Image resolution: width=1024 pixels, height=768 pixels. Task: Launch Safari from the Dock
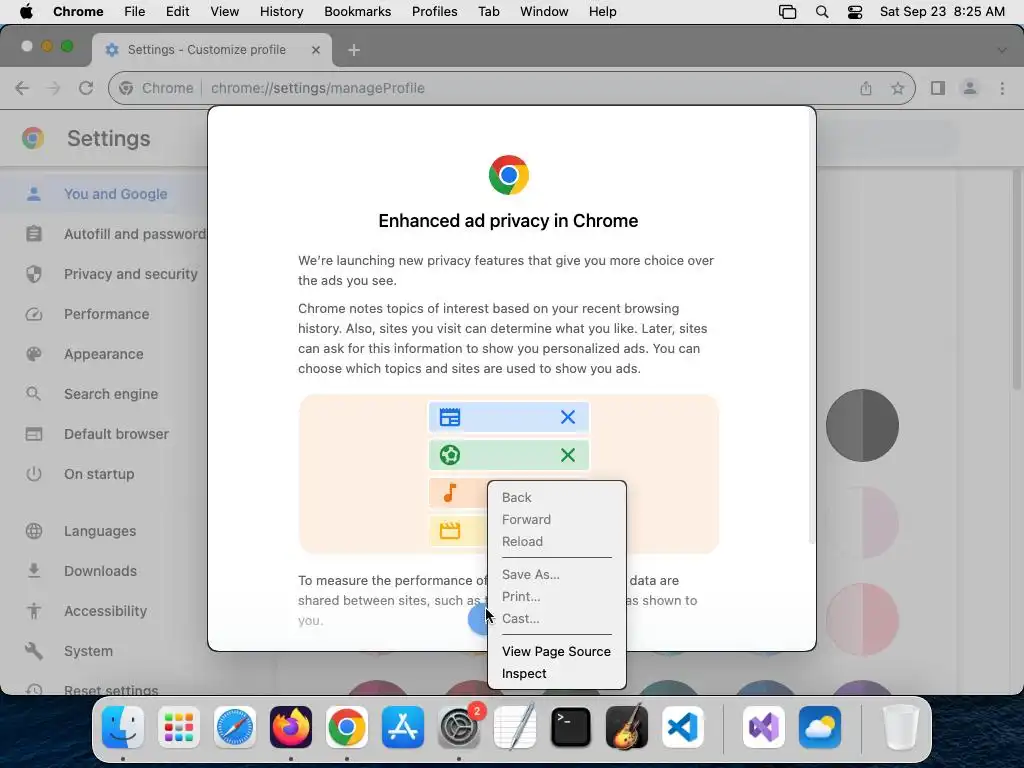[x=234, y=727]
